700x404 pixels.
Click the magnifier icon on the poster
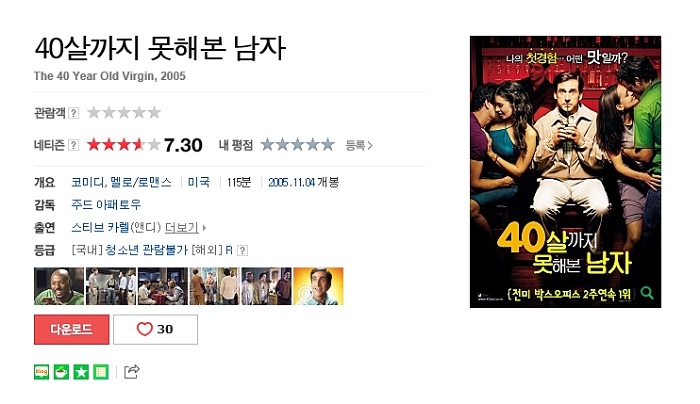[647, 293]
